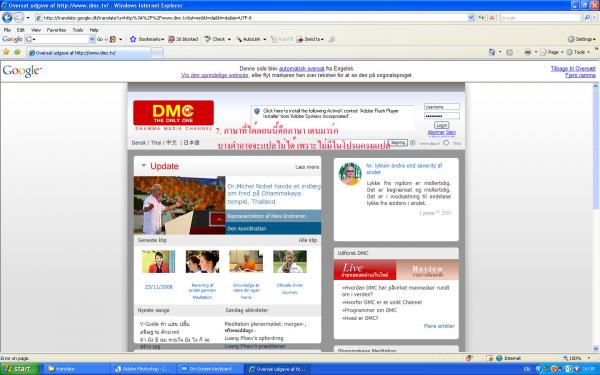The height and width of the screenshot is (375, 600).
Task: Open the dropdown arrow next to Check
Action: [229, 39]
